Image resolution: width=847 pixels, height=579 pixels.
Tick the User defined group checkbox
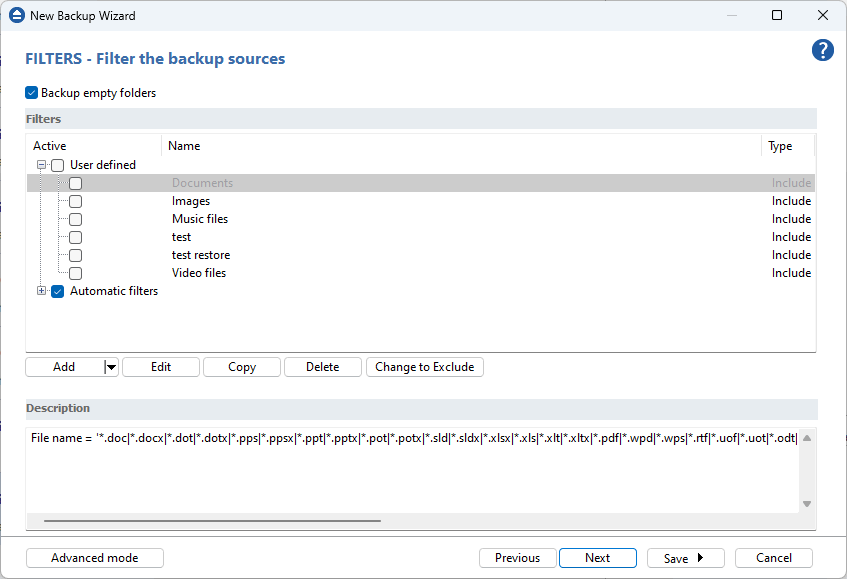[x=57, y=165]
